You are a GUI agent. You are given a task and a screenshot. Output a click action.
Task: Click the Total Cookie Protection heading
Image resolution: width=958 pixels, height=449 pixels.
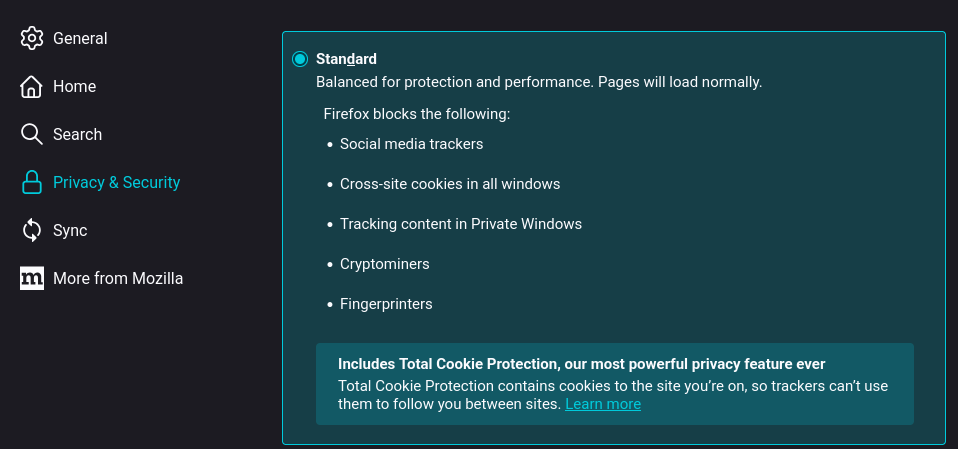[581, 364]
